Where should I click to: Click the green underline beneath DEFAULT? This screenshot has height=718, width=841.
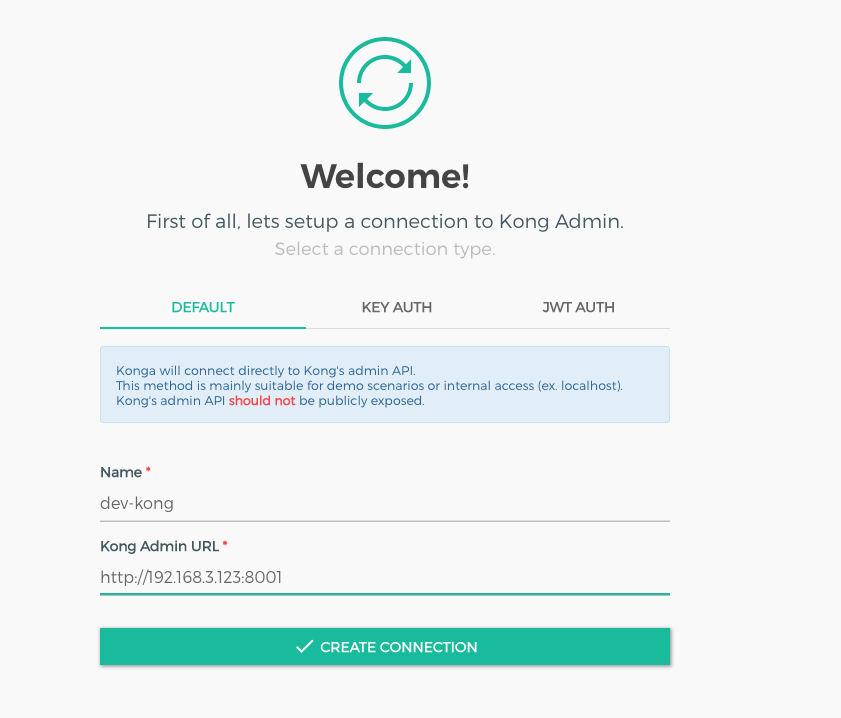[202, 325]
